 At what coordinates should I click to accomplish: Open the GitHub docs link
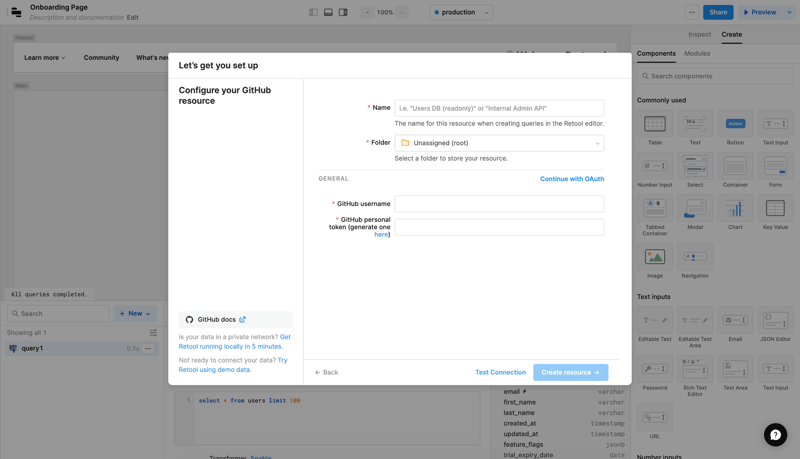click(x=235, y=320)
